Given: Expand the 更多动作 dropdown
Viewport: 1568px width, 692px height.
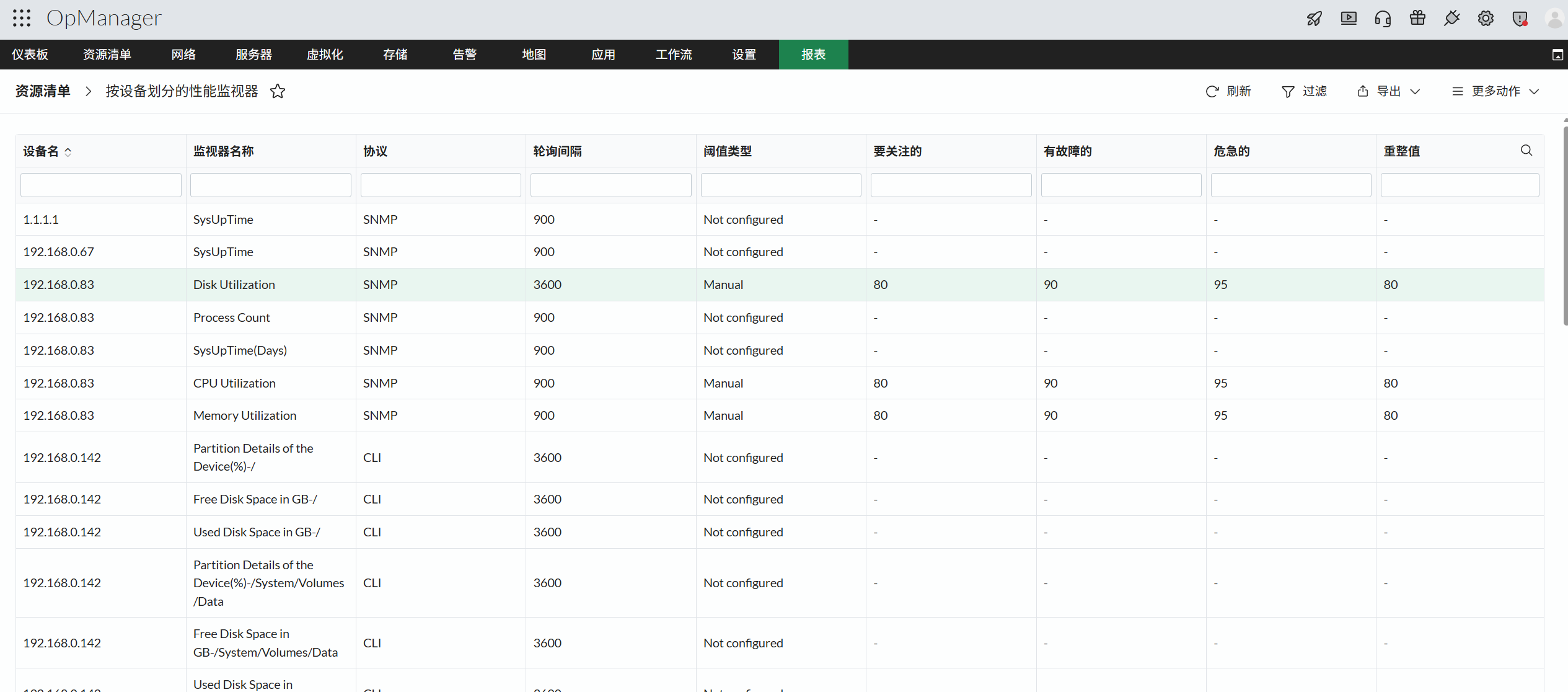Looking at the screenshot, I should click(1495, 91).
